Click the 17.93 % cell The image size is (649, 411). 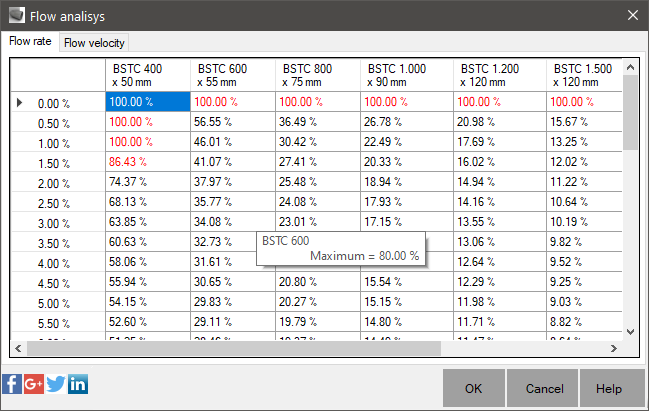coord(407,202)
